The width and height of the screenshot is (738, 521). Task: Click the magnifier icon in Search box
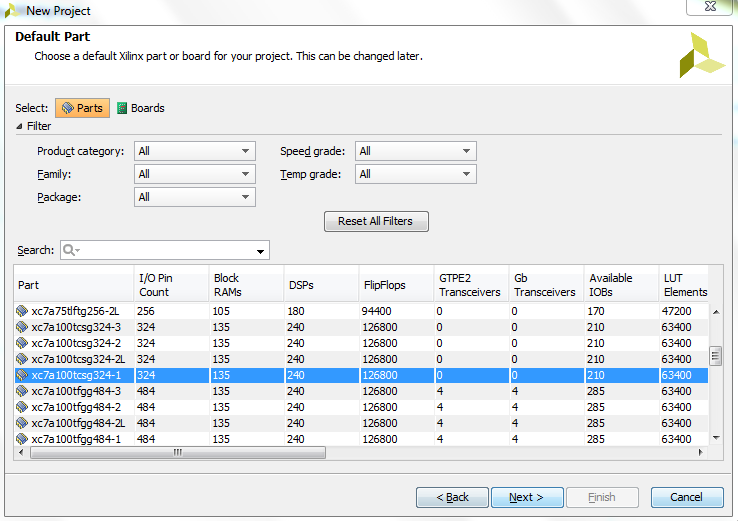(x=71, y=250)
